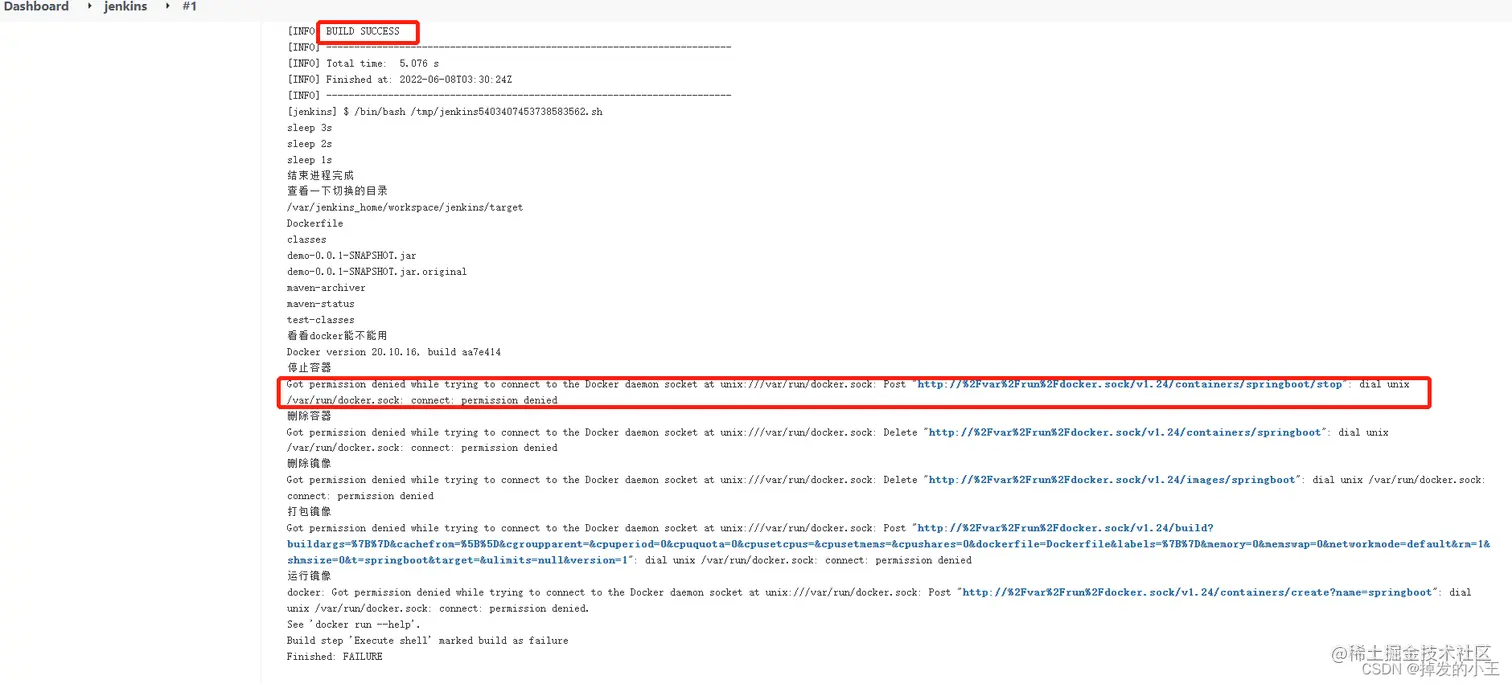1512x684 pixels.
Task: Click the 'sleep 1s' line
Action: (x=309, y=160)
